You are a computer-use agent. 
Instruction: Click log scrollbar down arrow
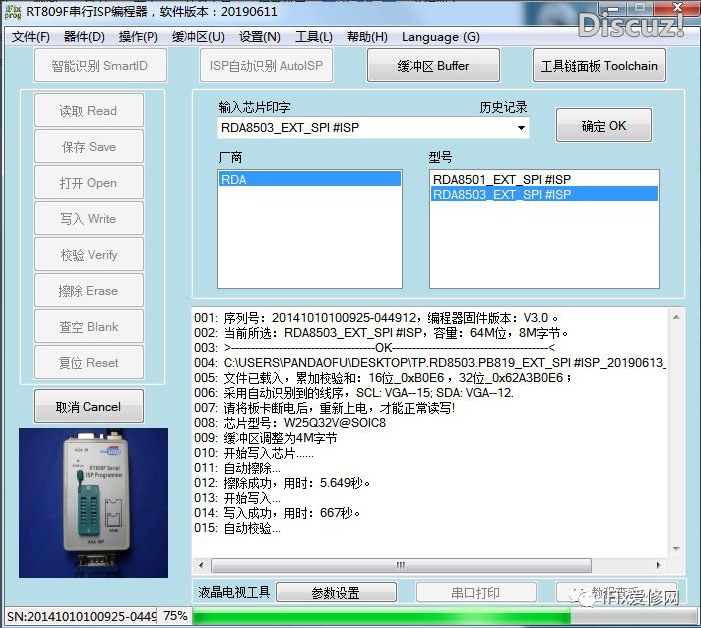click(x=676, y=549)
